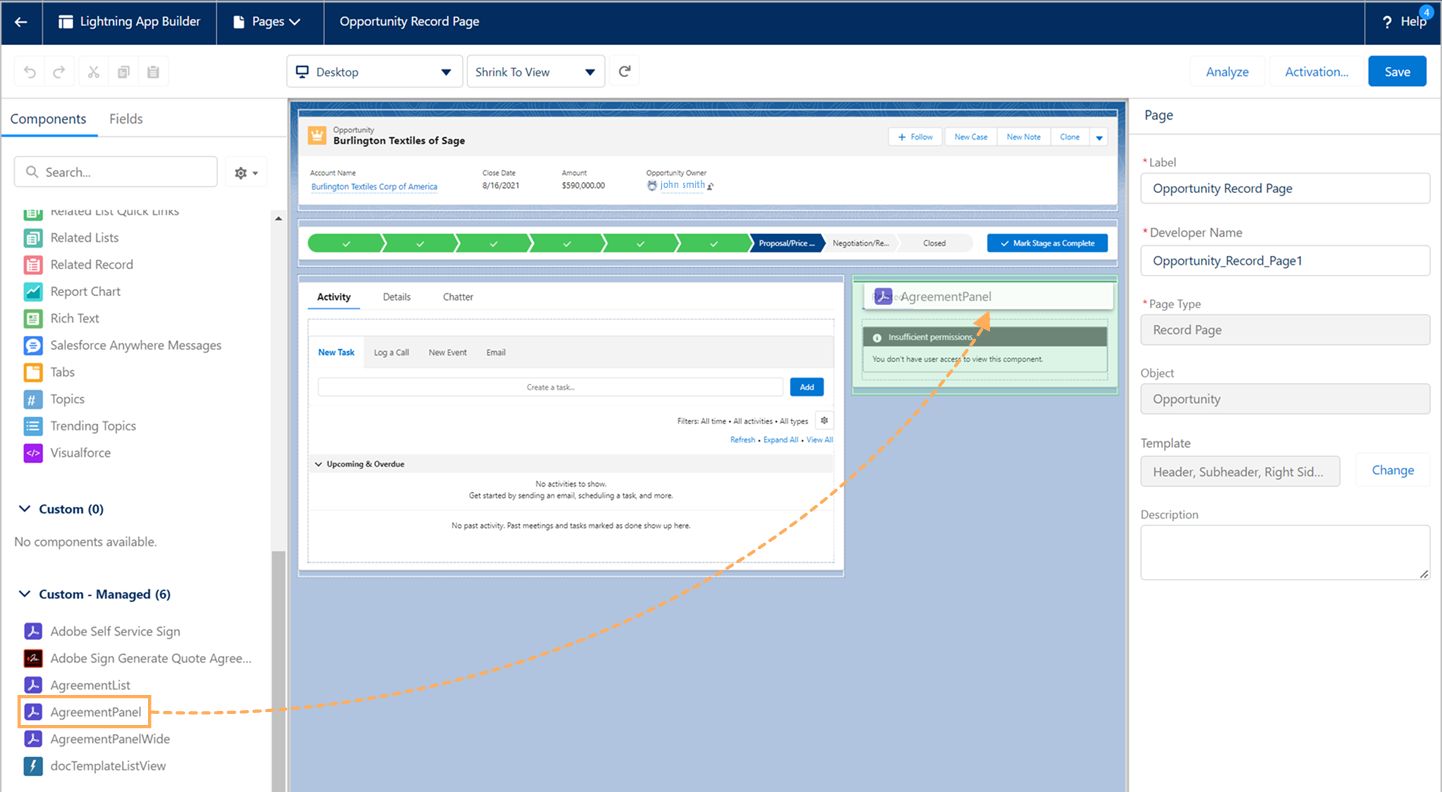Open the Activity tab in canvas
1442x792 pixels.
point(334,297)
